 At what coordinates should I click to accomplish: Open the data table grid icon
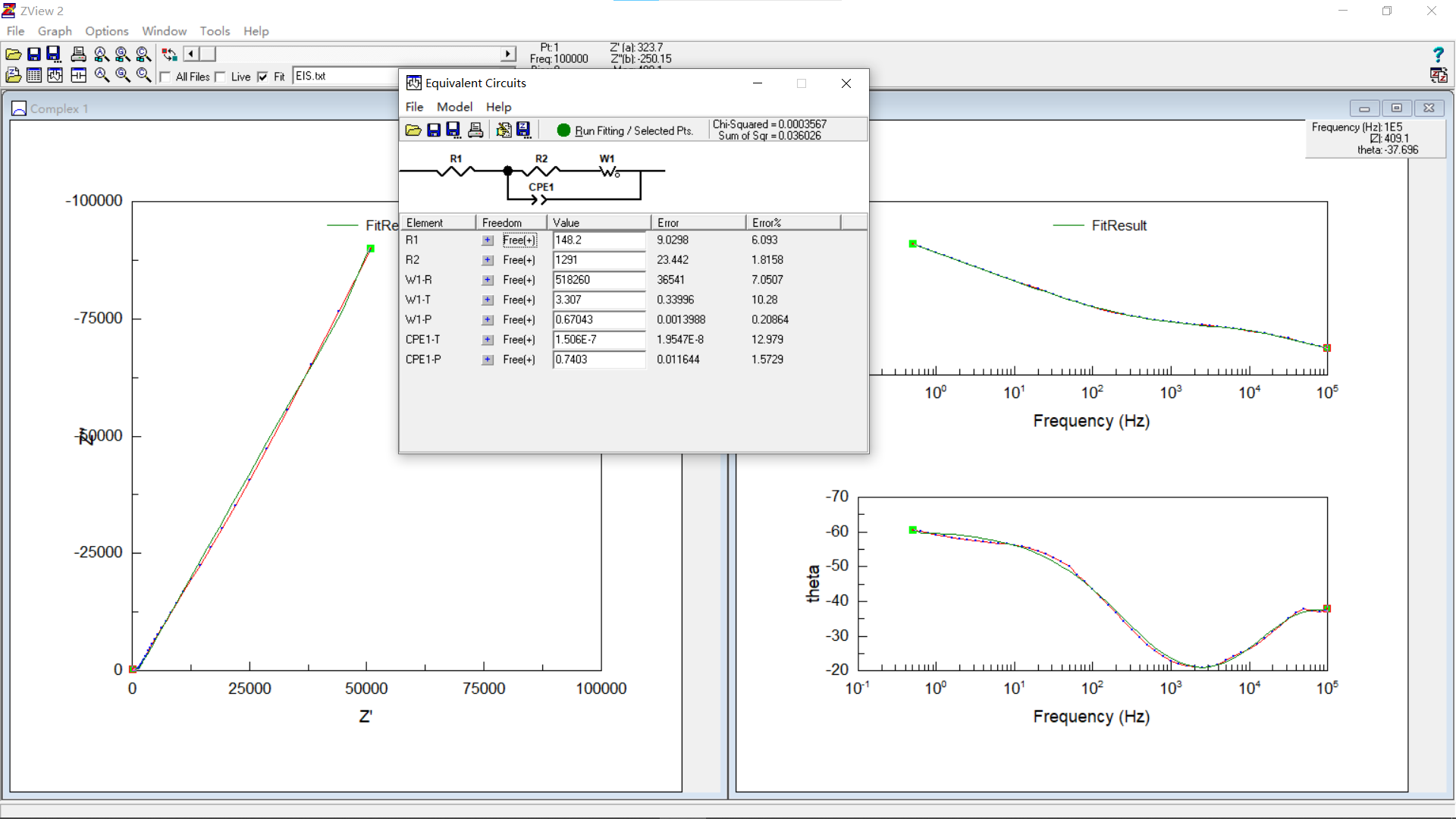pyautogui.click(x=33, y=75)
